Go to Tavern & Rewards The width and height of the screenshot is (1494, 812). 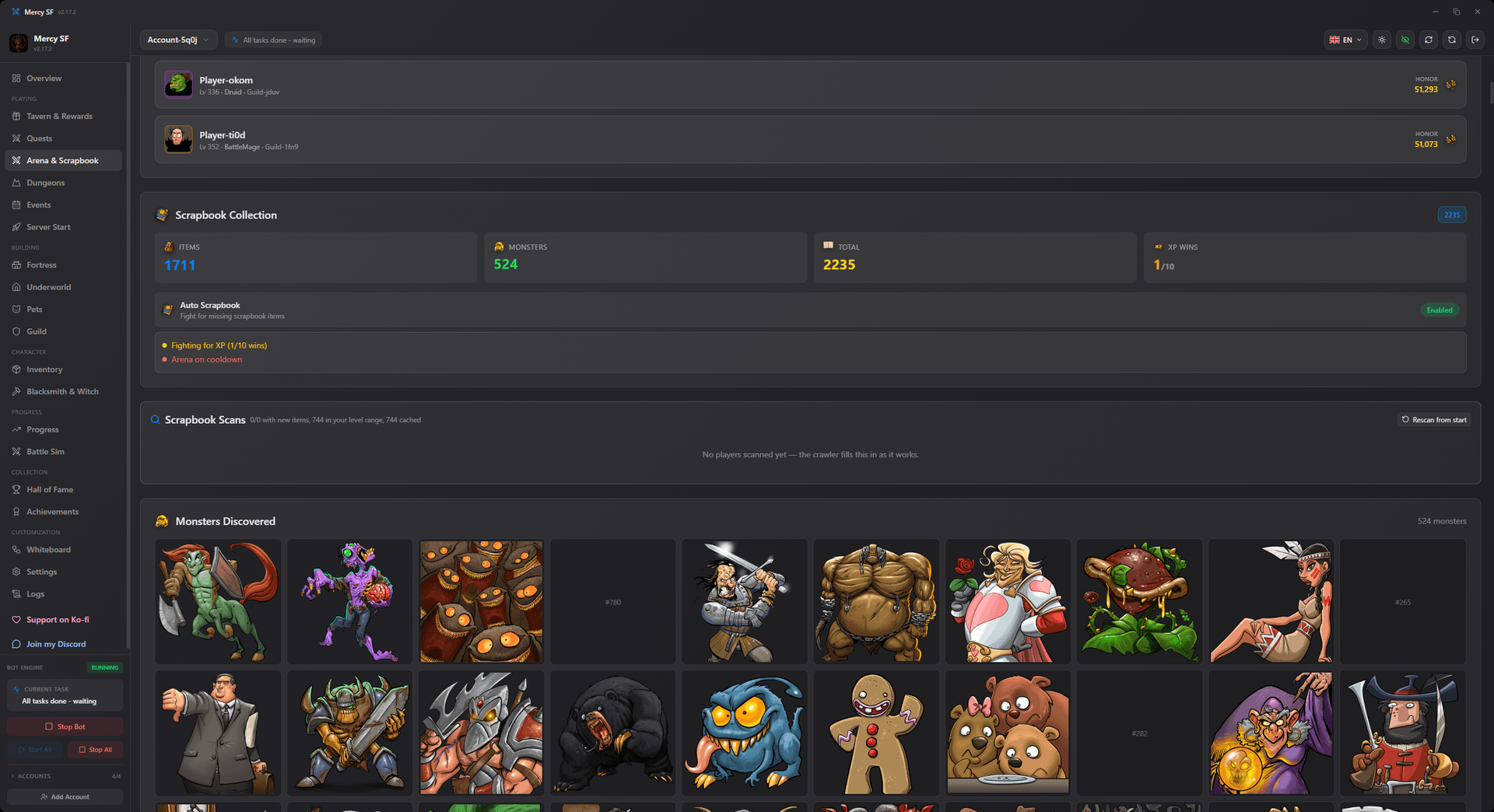63,117
